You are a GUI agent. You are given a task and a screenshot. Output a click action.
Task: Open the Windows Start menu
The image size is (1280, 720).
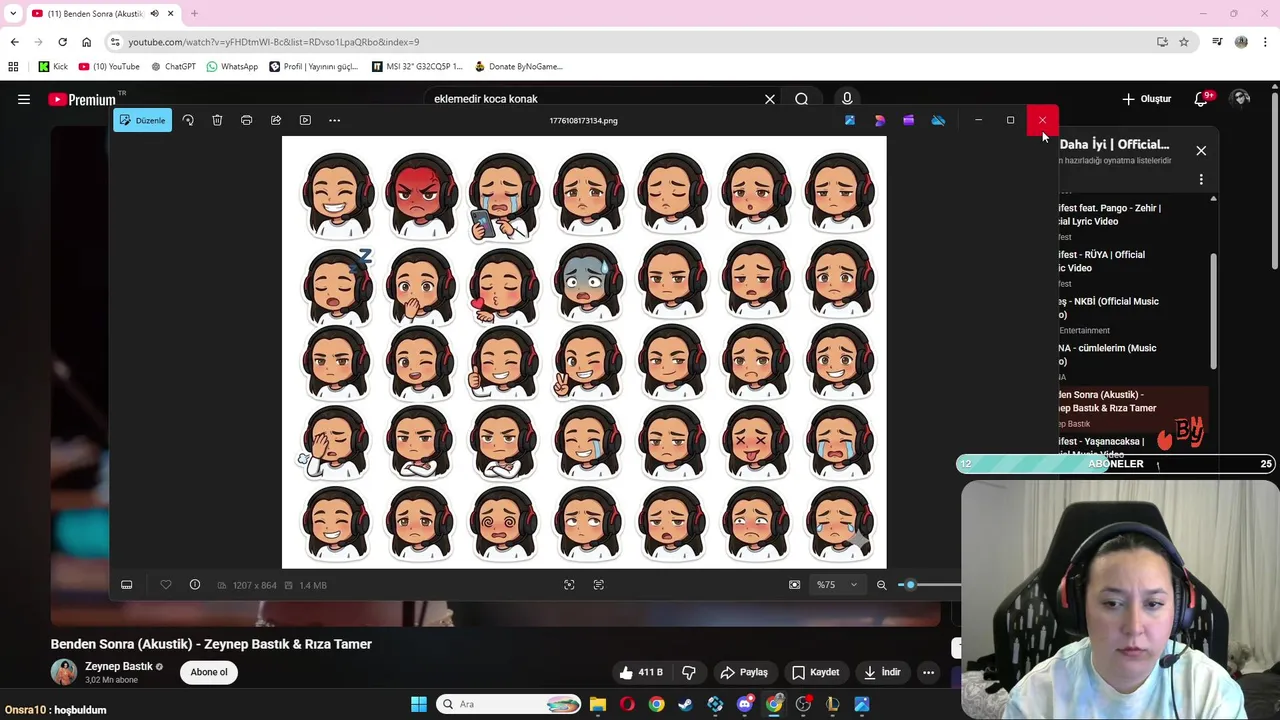419,704
